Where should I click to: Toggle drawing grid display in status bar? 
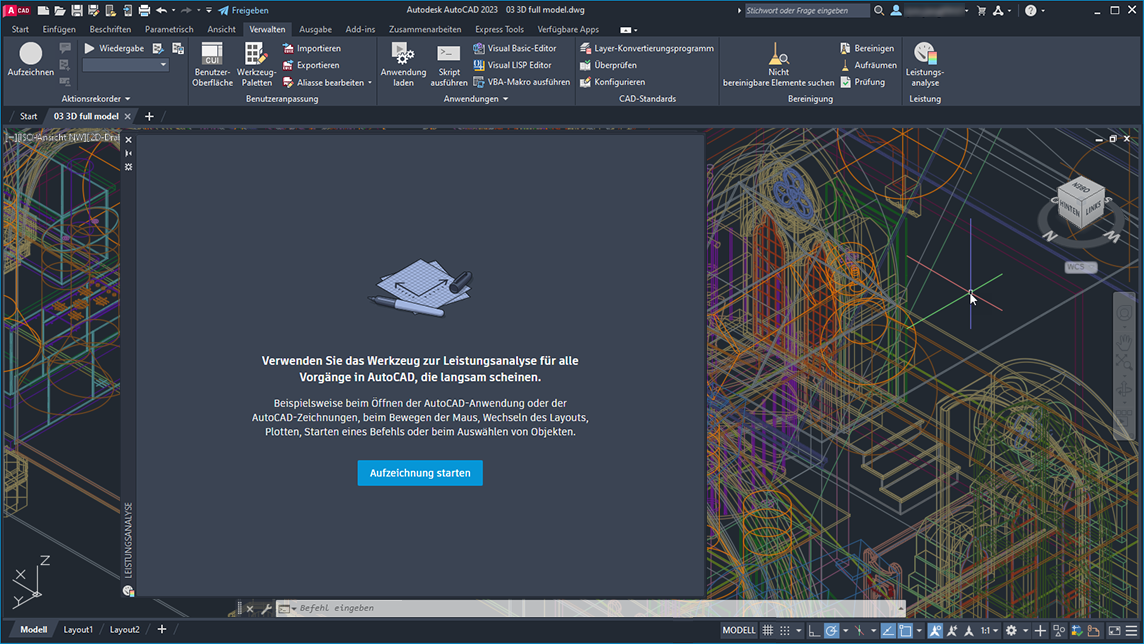768,630
